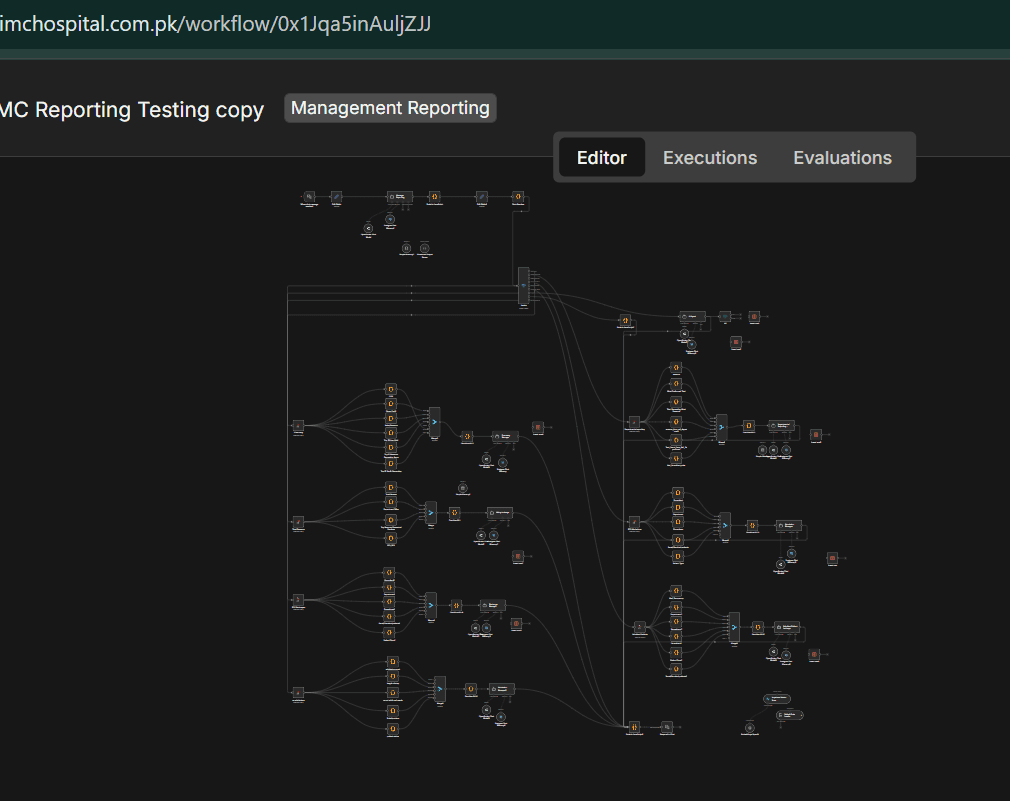Open the topmost Merge node in left column

click(435, 422)
